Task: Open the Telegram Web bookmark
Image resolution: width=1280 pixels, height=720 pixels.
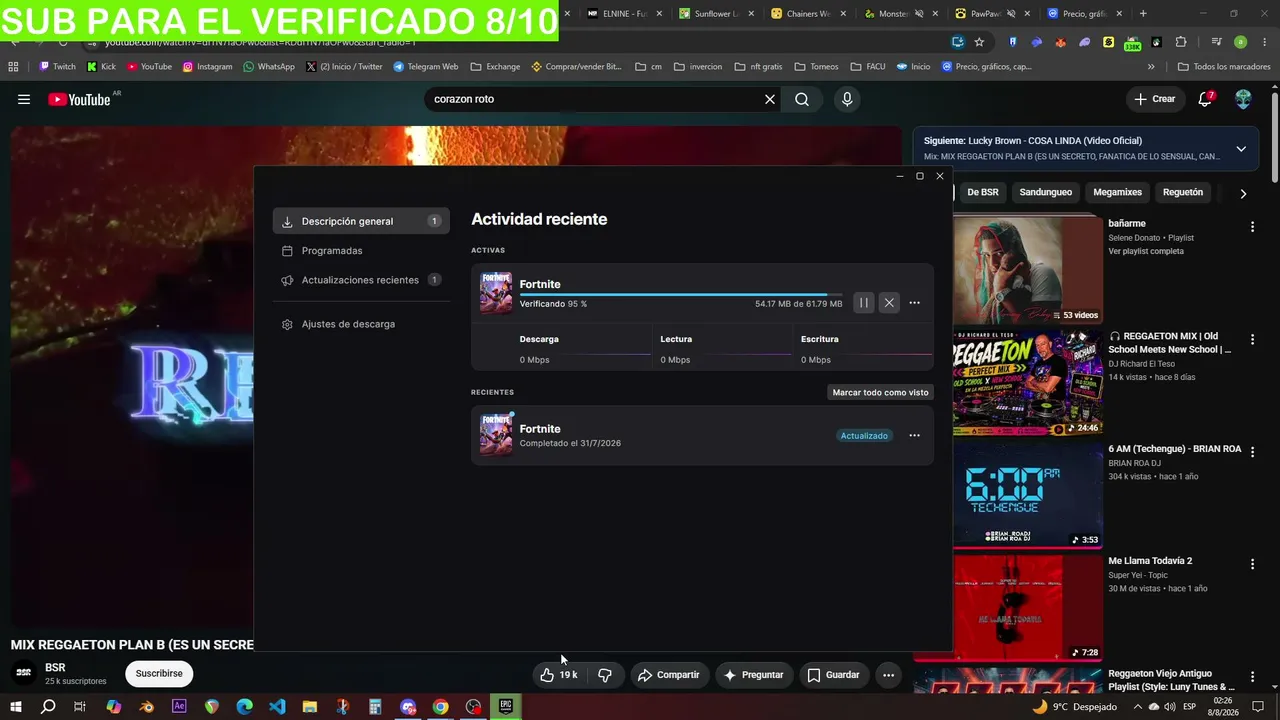Action: click(x=426, y=67)
